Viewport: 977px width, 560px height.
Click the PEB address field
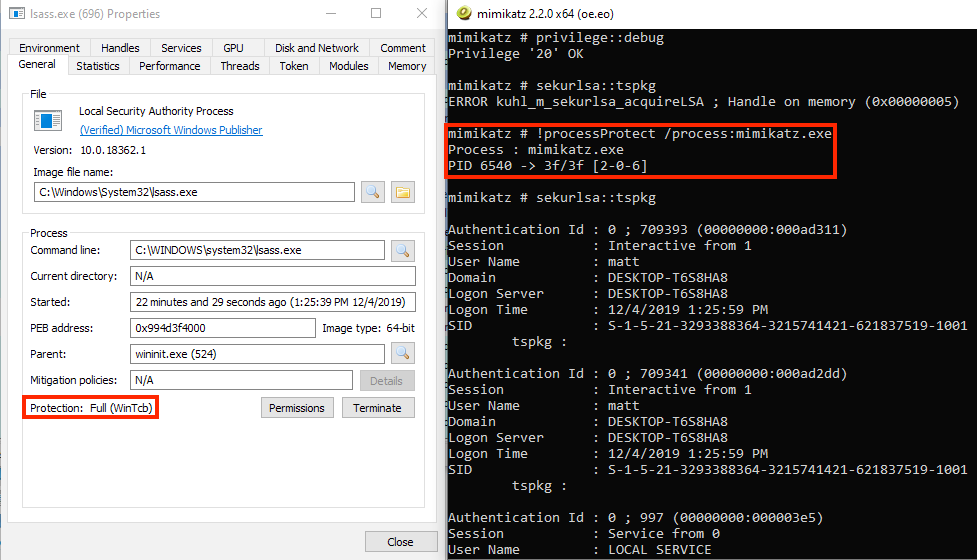pyautogui.click(x=222, y=328)
